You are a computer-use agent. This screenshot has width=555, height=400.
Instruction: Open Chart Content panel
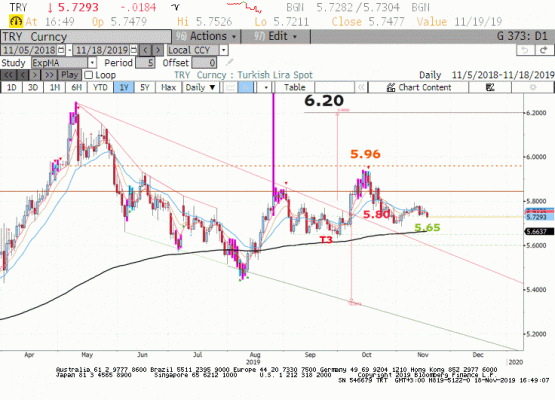(x=418, y=87)
